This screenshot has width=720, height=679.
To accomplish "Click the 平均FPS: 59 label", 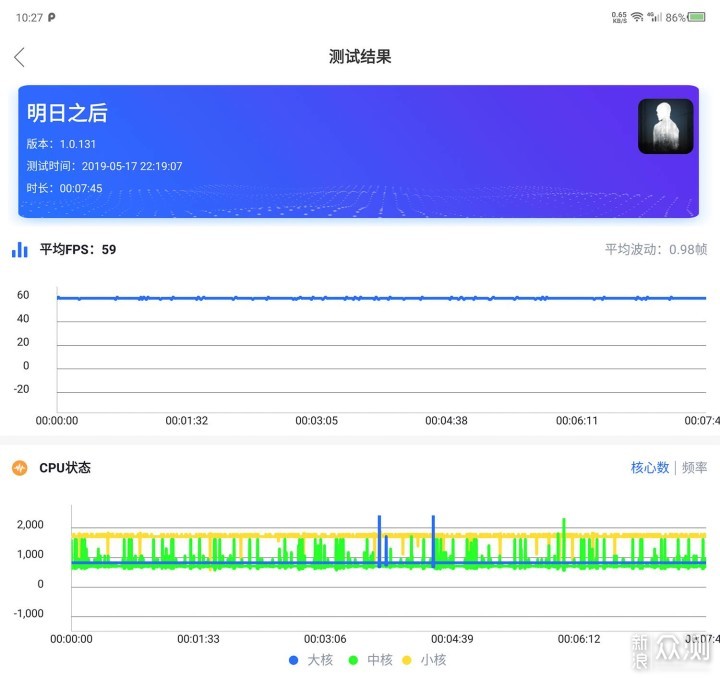I will click(78, 249).
